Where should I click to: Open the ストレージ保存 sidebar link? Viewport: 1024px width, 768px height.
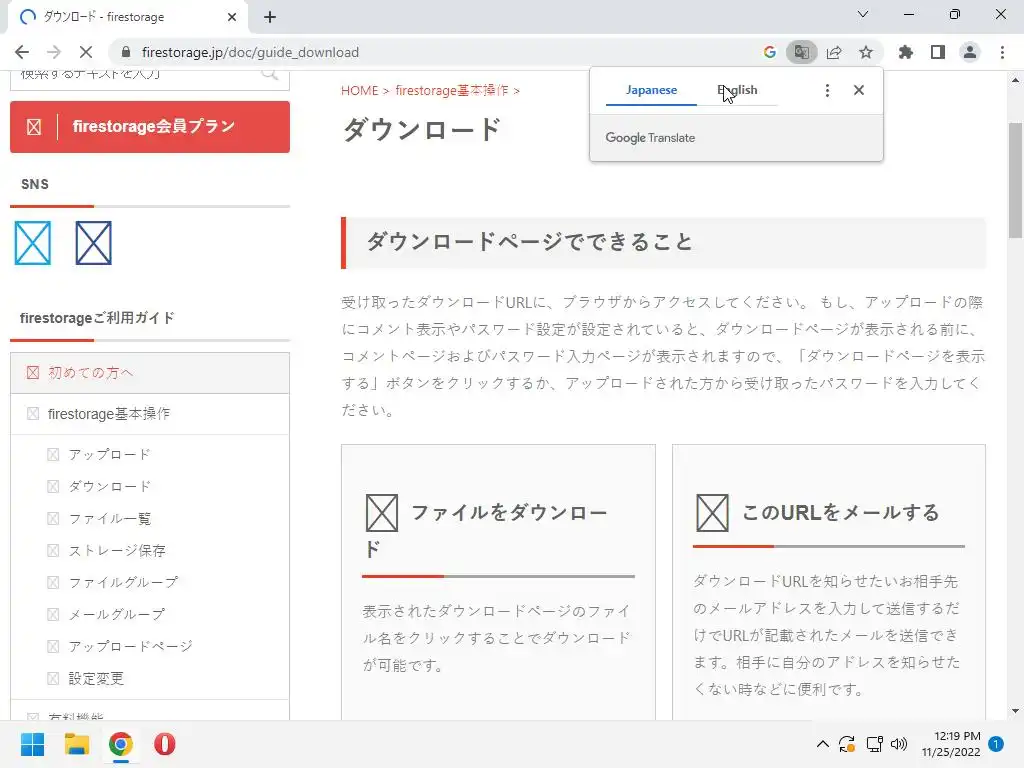[117, 551]
